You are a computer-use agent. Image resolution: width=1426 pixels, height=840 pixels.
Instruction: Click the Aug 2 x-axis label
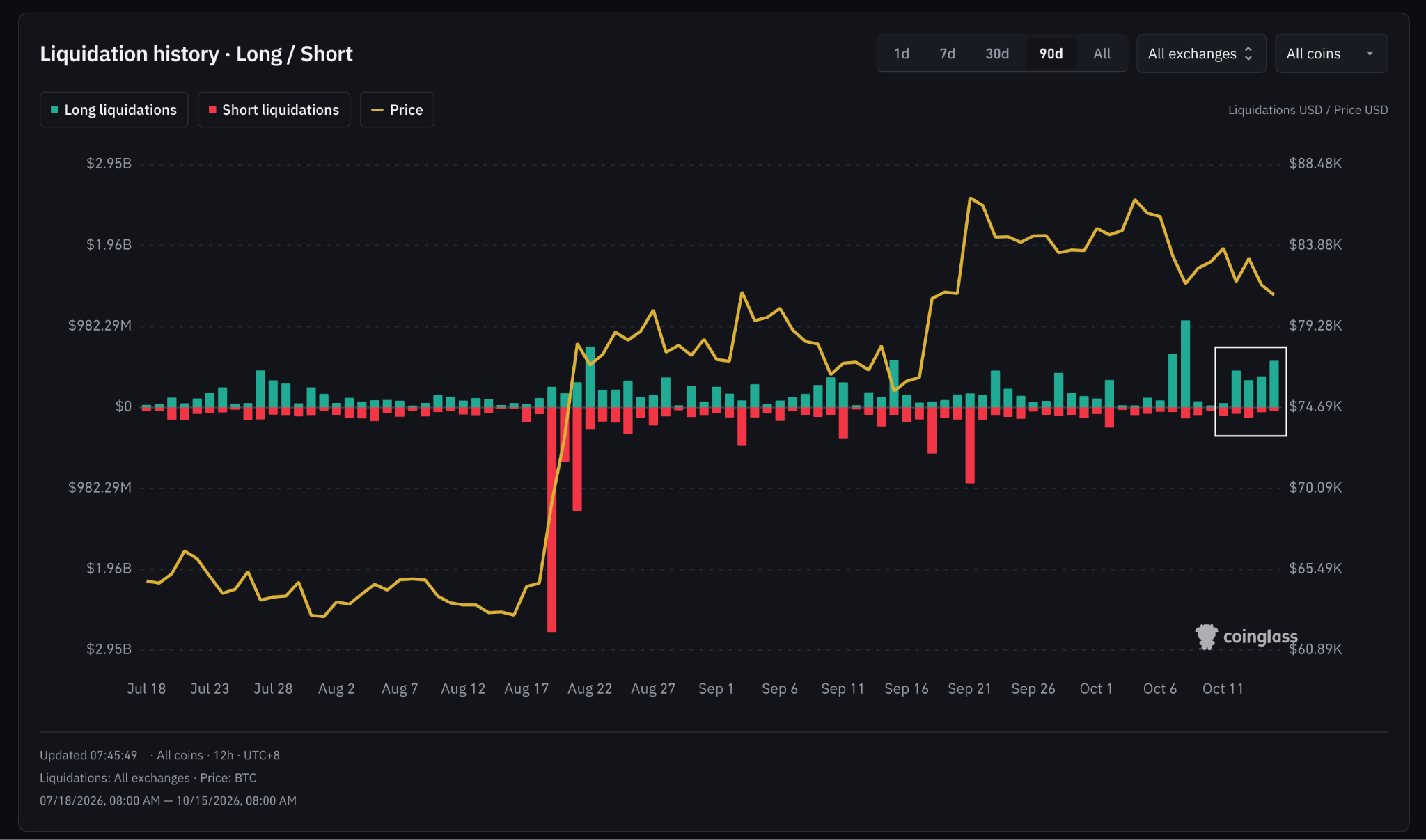[336, 689]
